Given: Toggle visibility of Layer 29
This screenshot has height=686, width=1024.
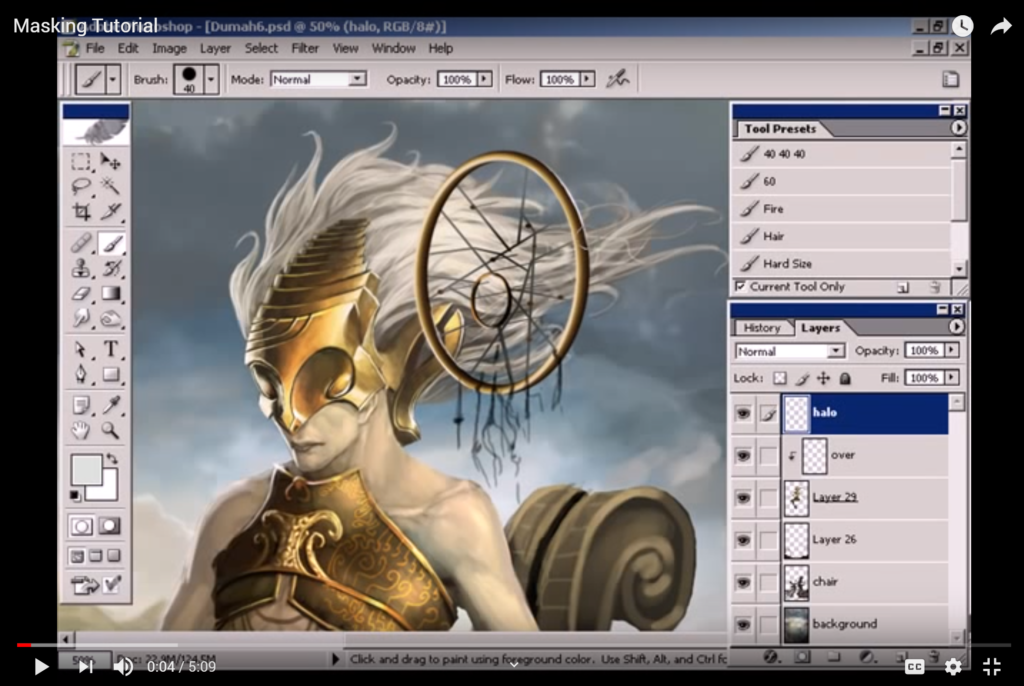Looking at the screenshot, I should pyautogui.click(x=743, y=498).
